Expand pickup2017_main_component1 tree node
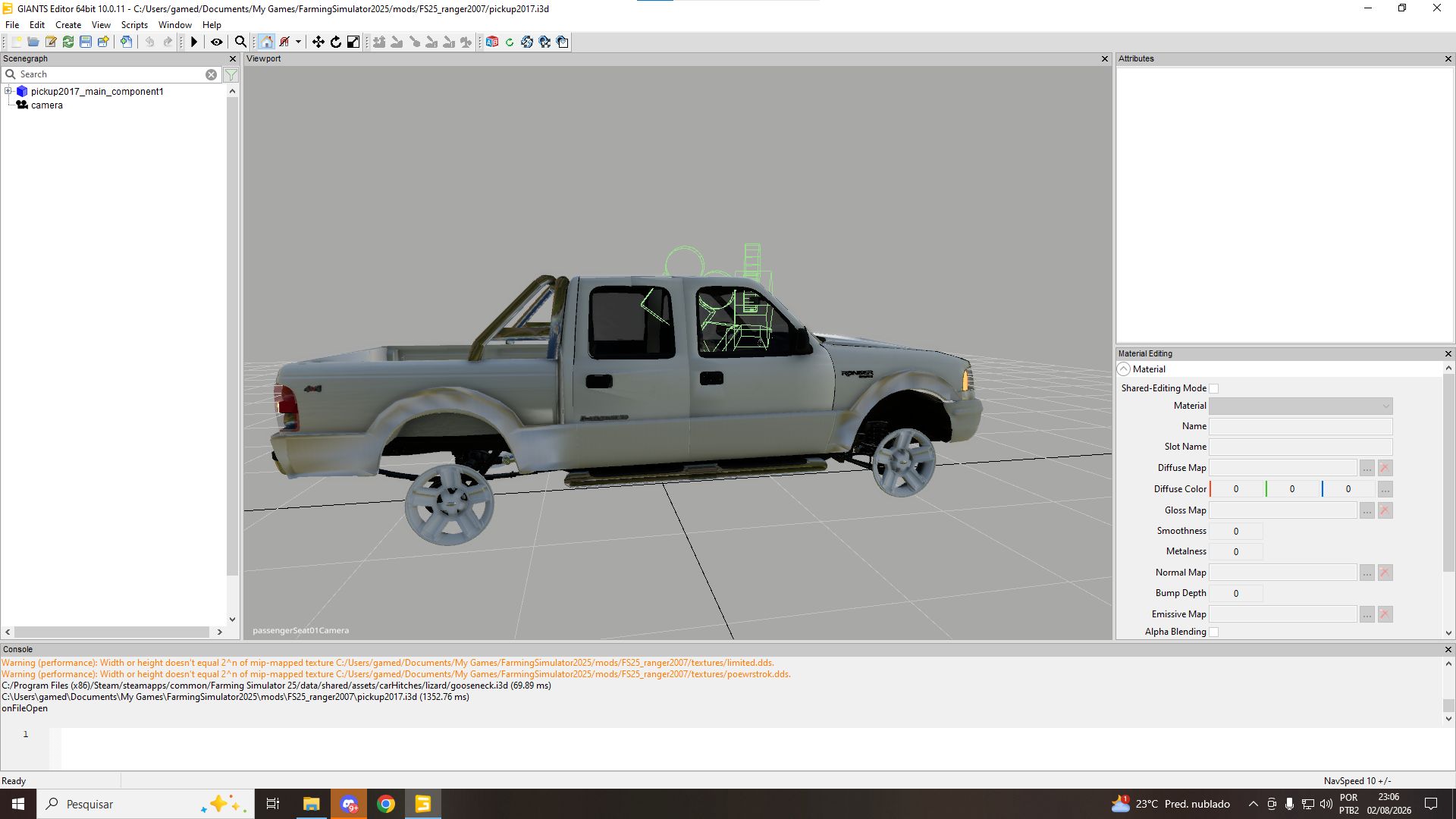This screenshot has width=1456, height=819. click(8, 91)
